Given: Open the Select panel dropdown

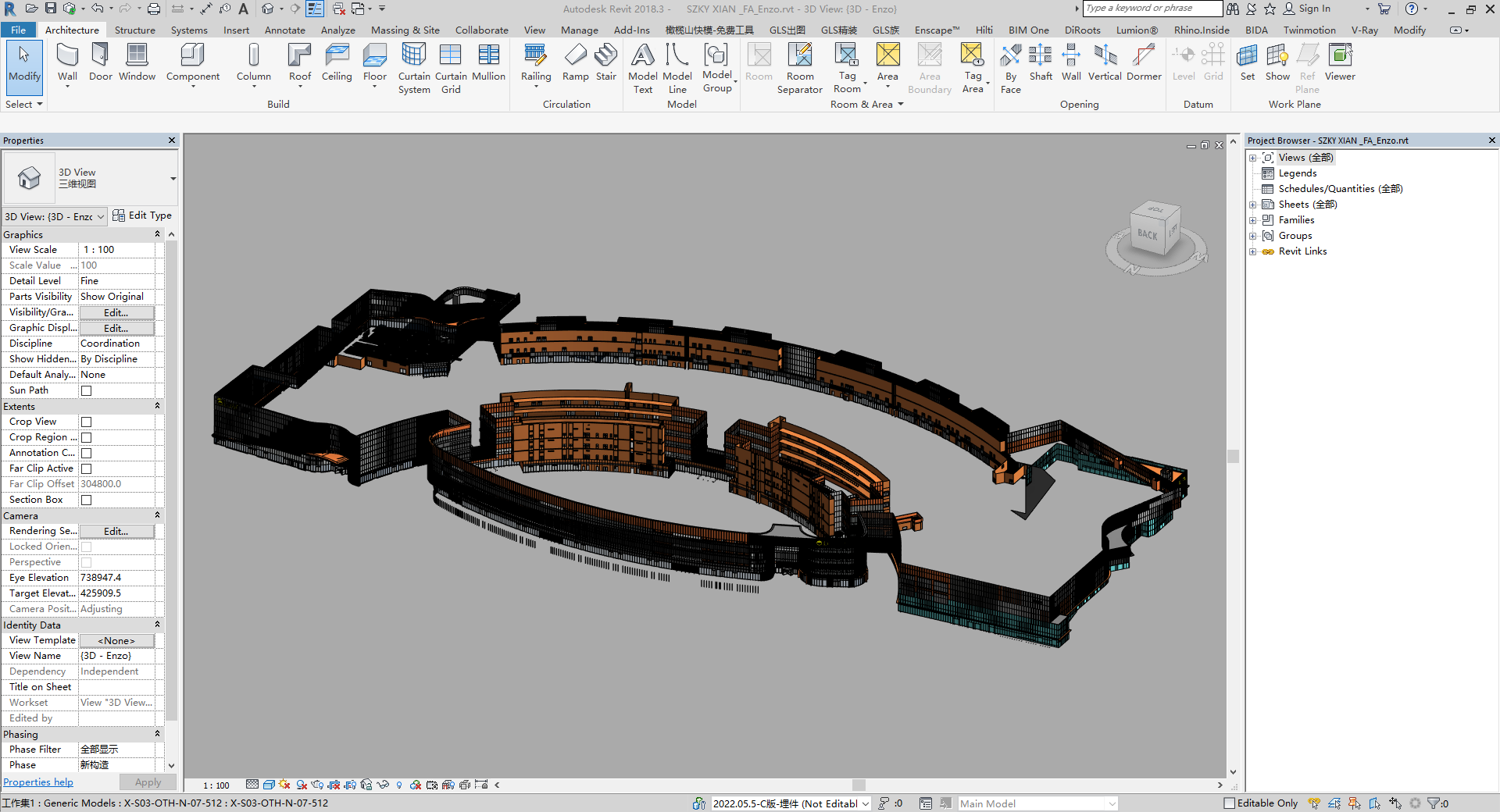Looking at the screenshot, I should (x=23, y=104).
